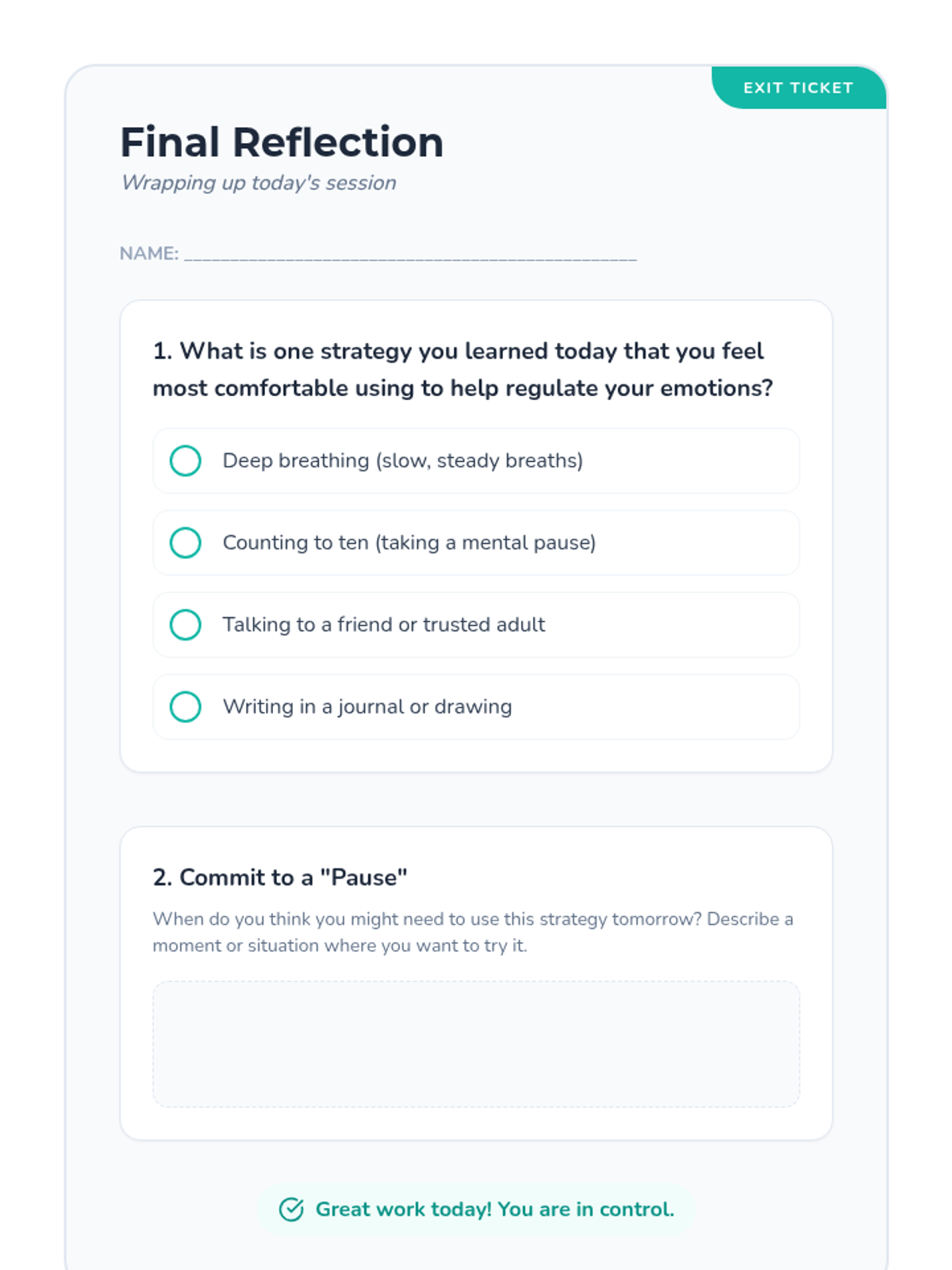This screenshot has width=952, height=1270.
Task: Select Writing in a journal radio button
Action: (x=185, y=706)
